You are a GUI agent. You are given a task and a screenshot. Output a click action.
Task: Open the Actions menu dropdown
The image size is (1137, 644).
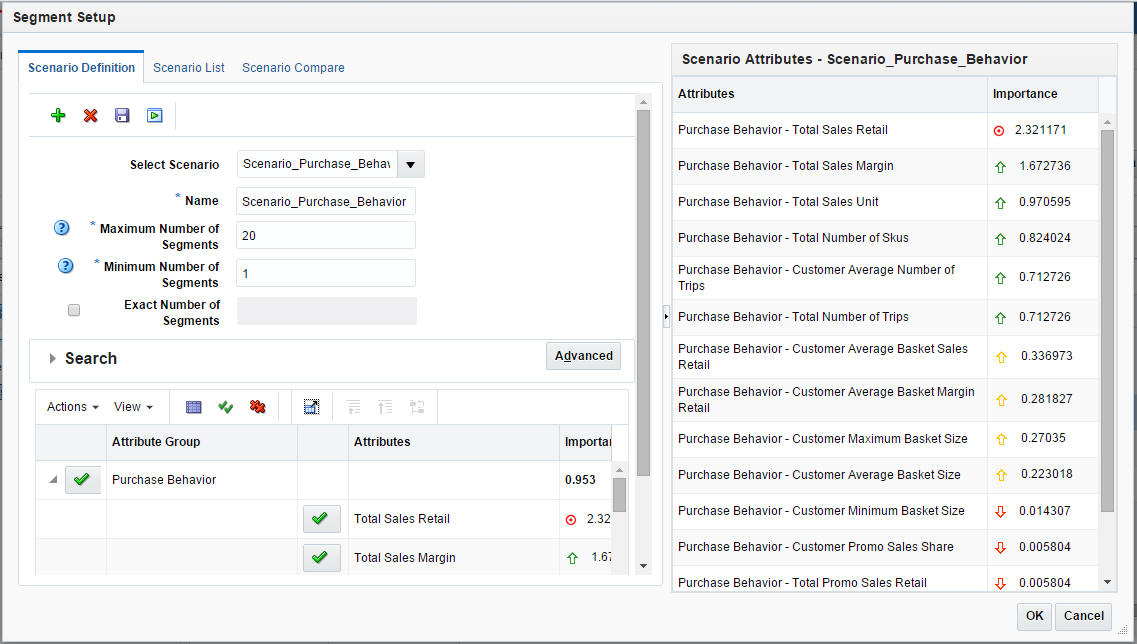click(73, 407)
